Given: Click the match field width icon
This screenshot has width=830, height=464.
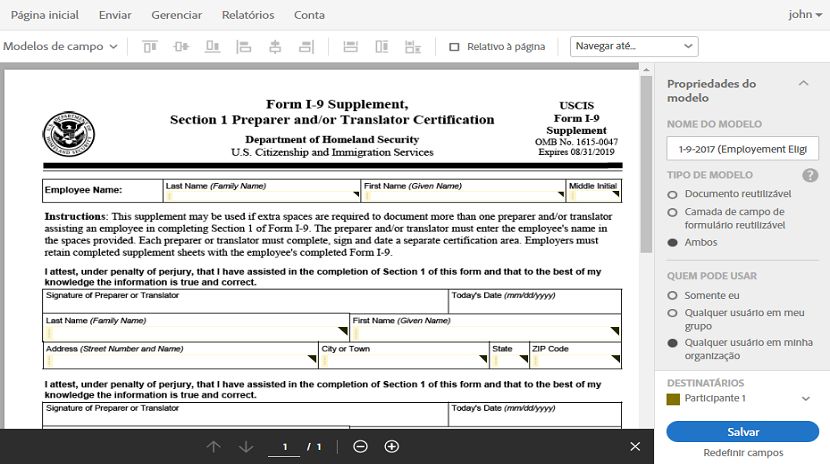Looking at the screenshot, I should 350,47.
